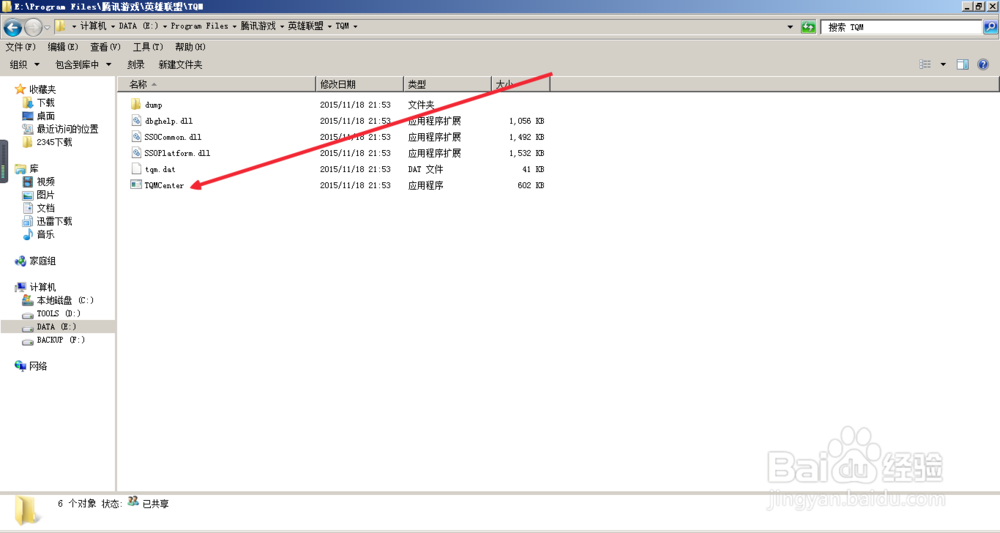The height and width of the screenshot is (533, 1000).
Task: Click DATA (E:) in address breadcrumb
Action: click(138, 26)
